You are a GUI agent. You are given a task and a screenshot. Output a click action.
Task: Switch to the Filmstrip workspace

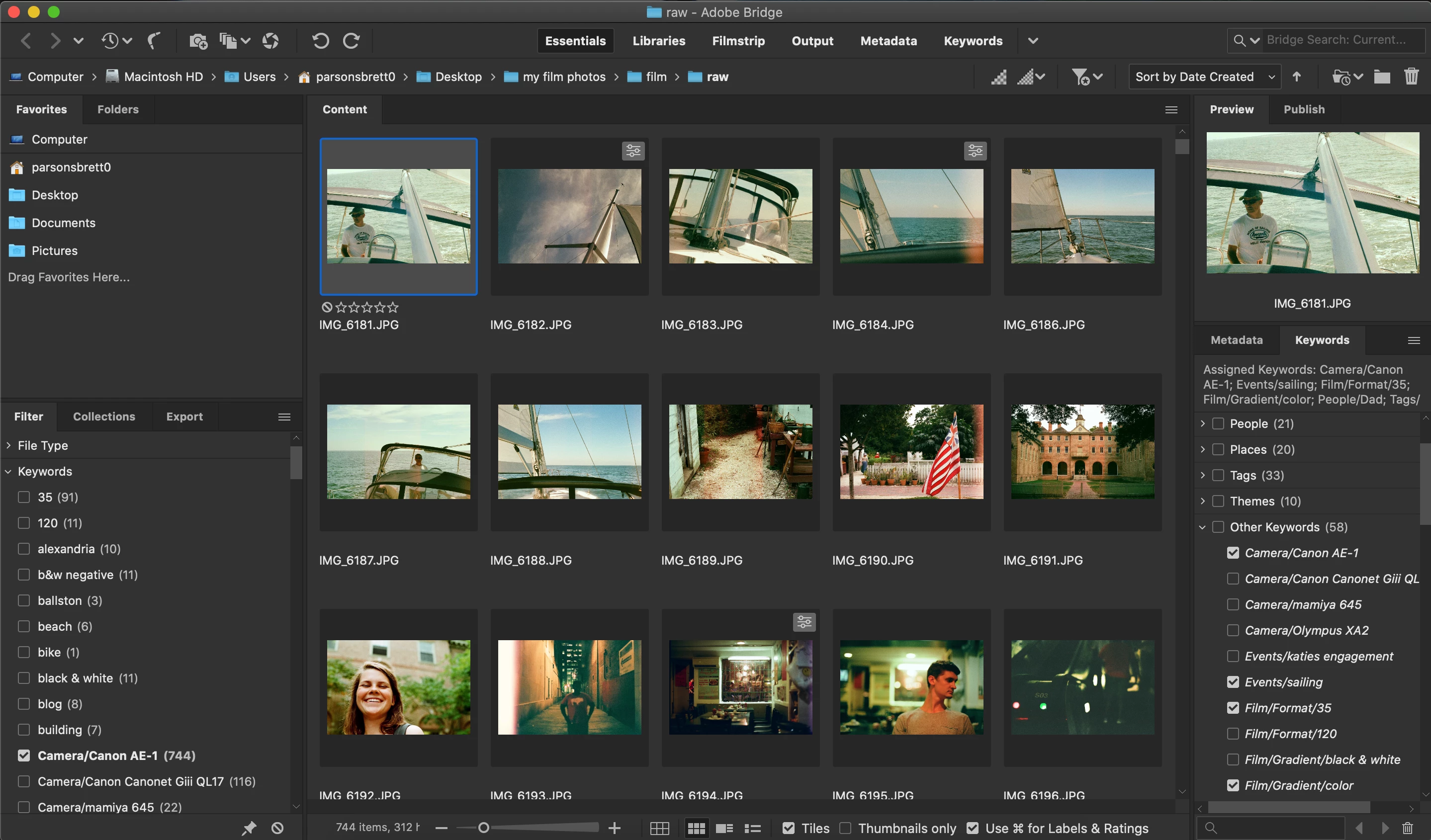click(x=738, y=41)
